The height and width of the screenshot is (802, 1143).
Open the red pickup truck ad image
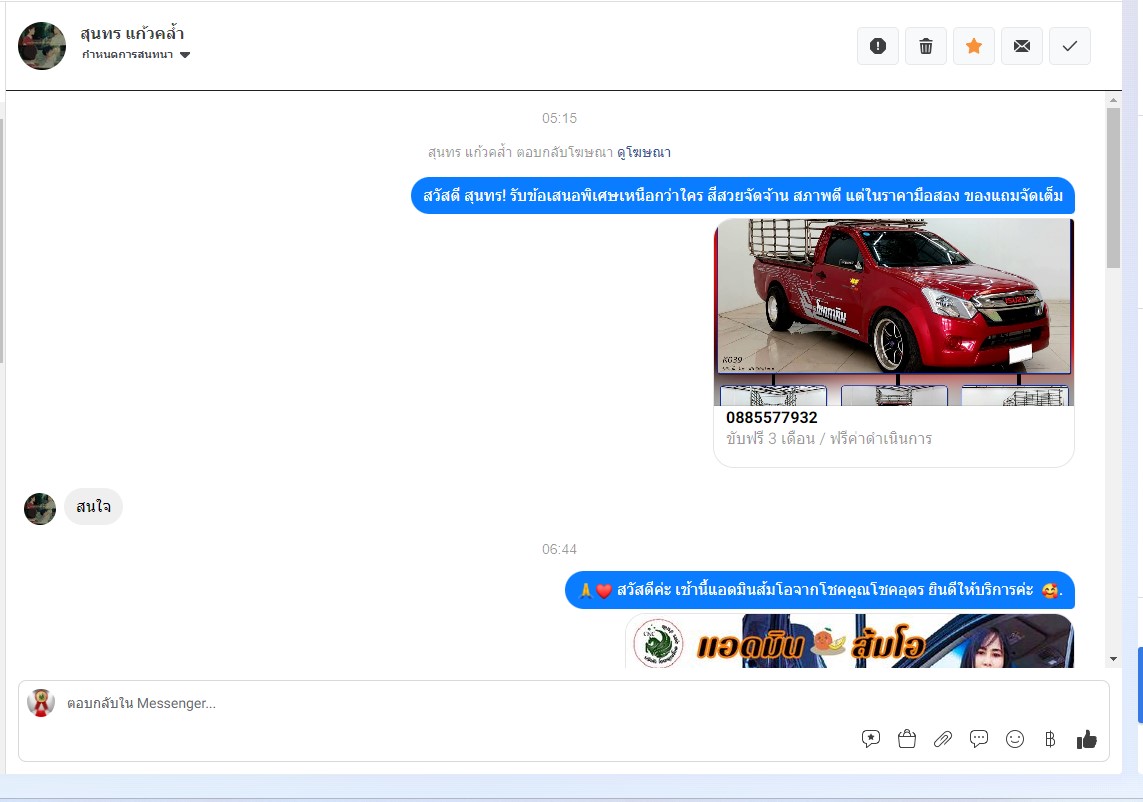tap(893, 298)
